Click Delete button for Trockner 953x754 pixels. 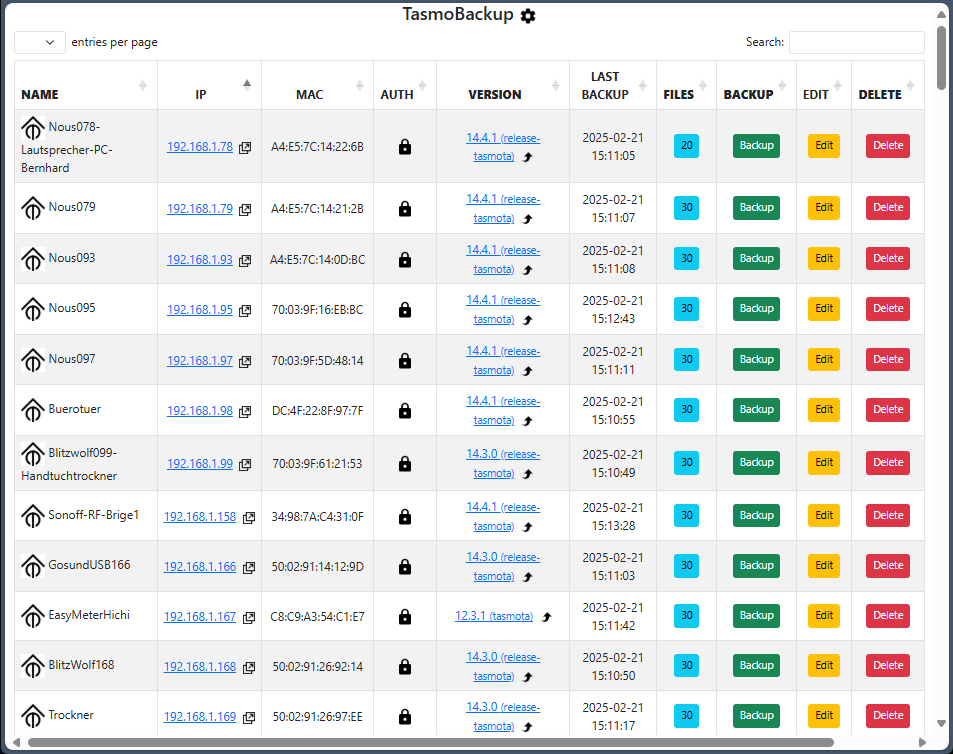[x=887, y=716]
